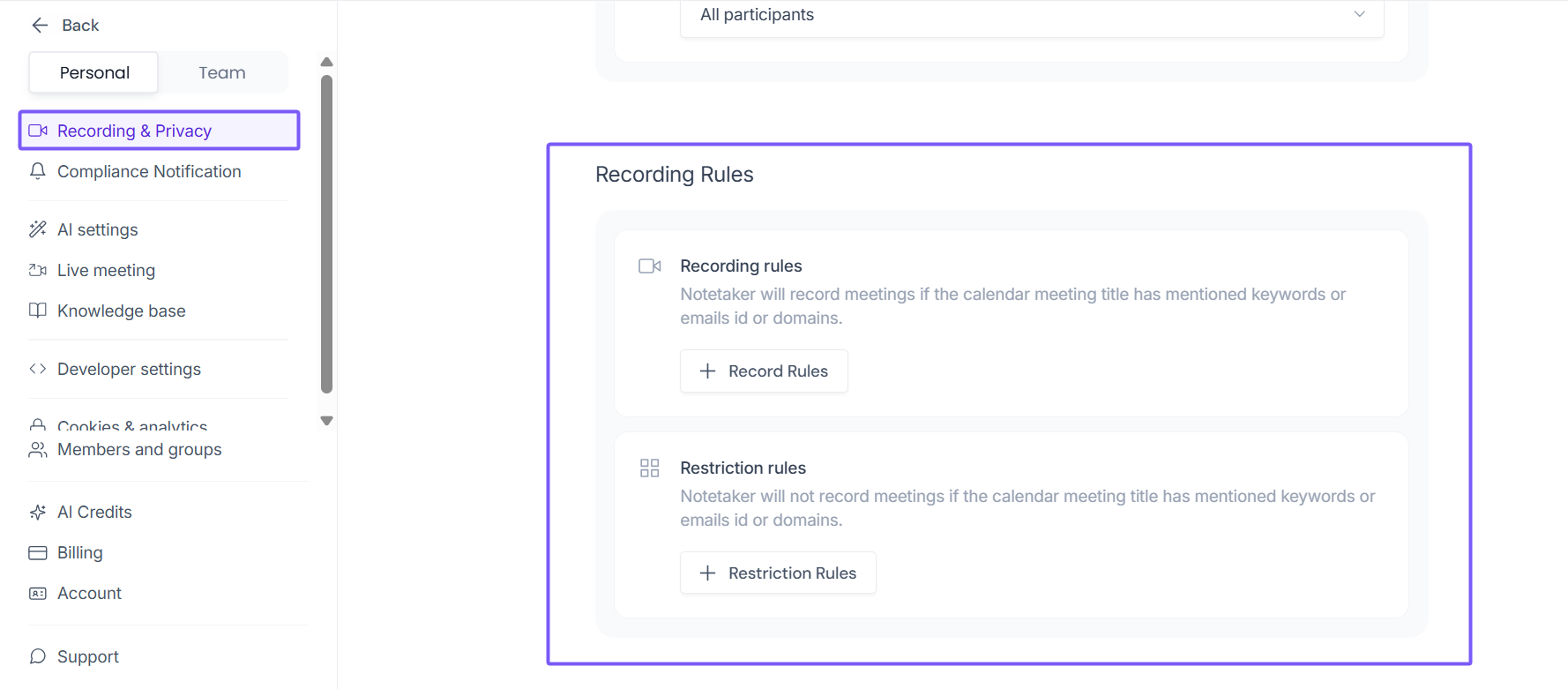
Task: Open Members and groups settings
Action: (x=139, y=450)
